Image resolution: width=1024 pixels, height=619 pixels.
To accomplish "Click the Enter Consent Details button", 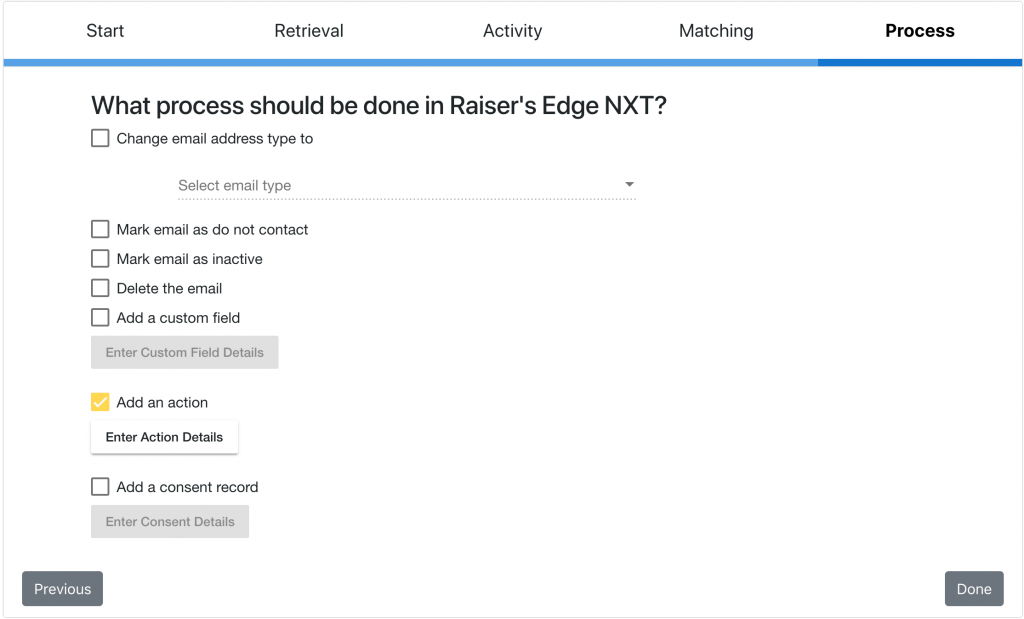I will 169,521.
